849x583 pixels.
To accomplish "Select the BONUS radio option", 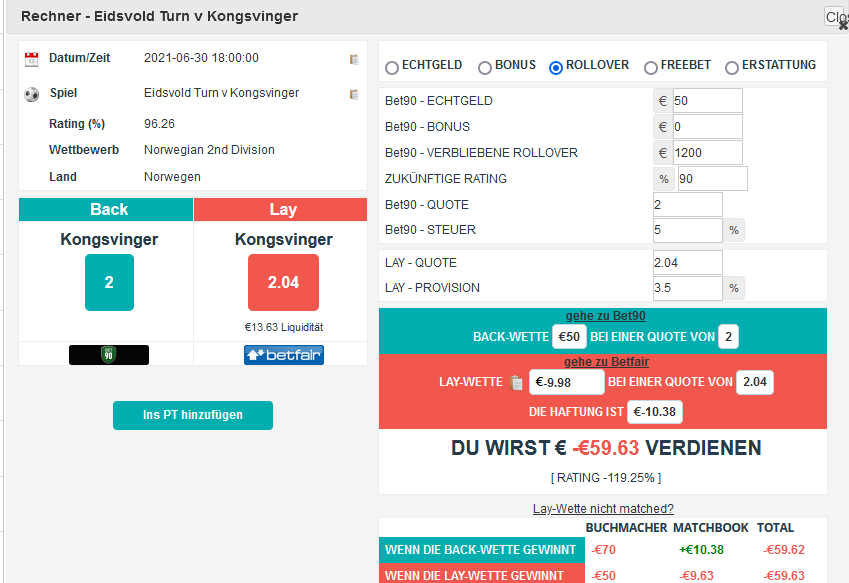I will coord(485,68).
